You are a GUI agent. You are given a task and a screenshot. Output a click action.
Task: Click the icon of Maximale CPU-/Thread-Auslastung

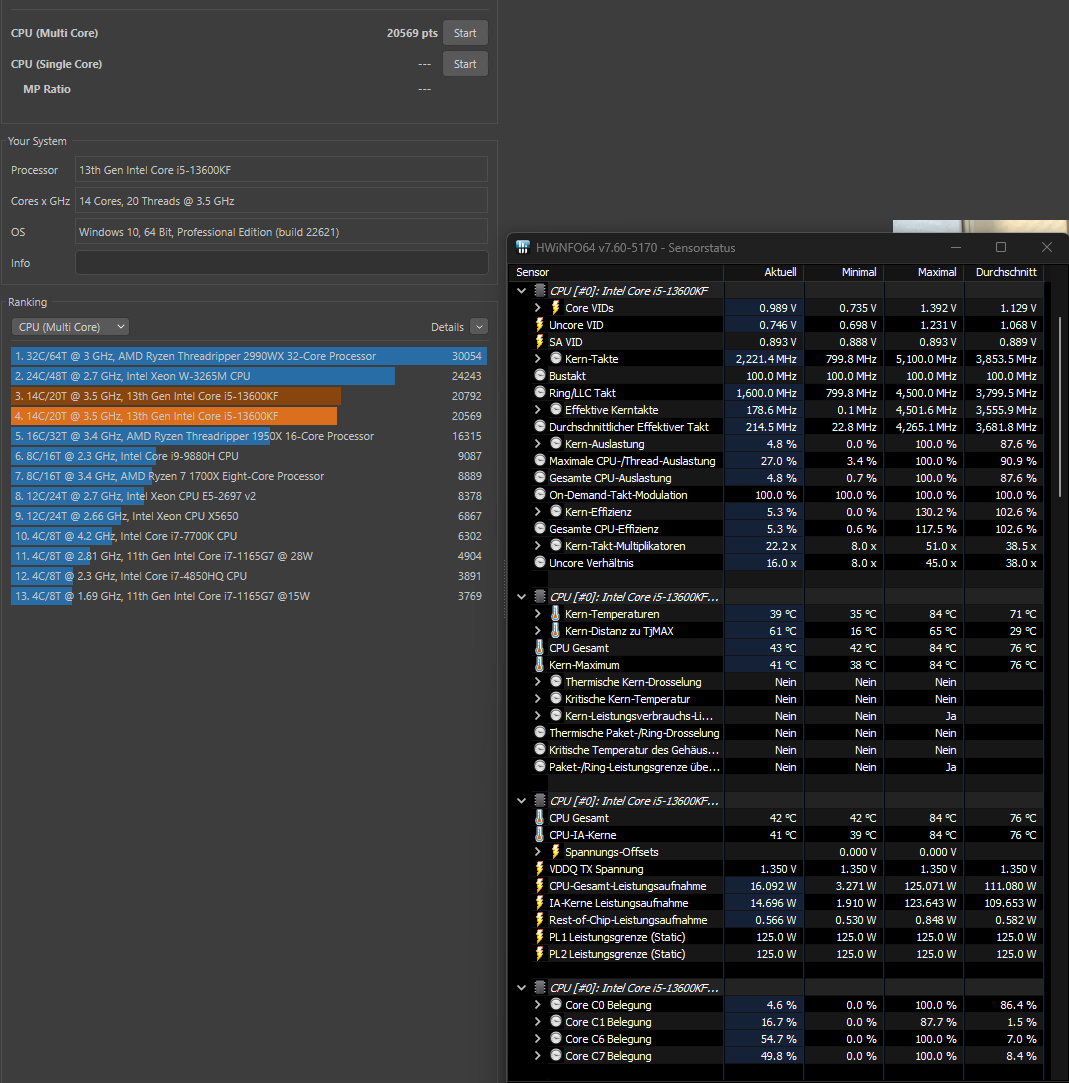540,460
